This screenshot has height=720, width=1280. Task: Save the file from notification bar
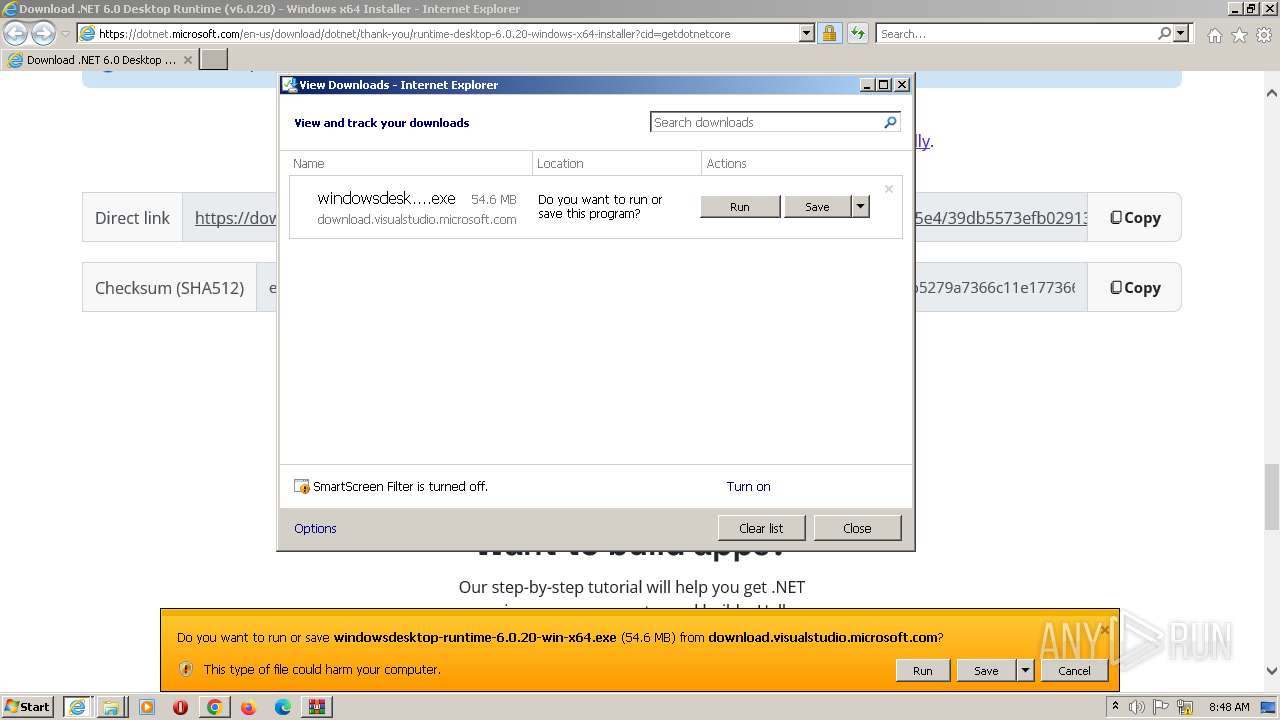tap(986, 671)
